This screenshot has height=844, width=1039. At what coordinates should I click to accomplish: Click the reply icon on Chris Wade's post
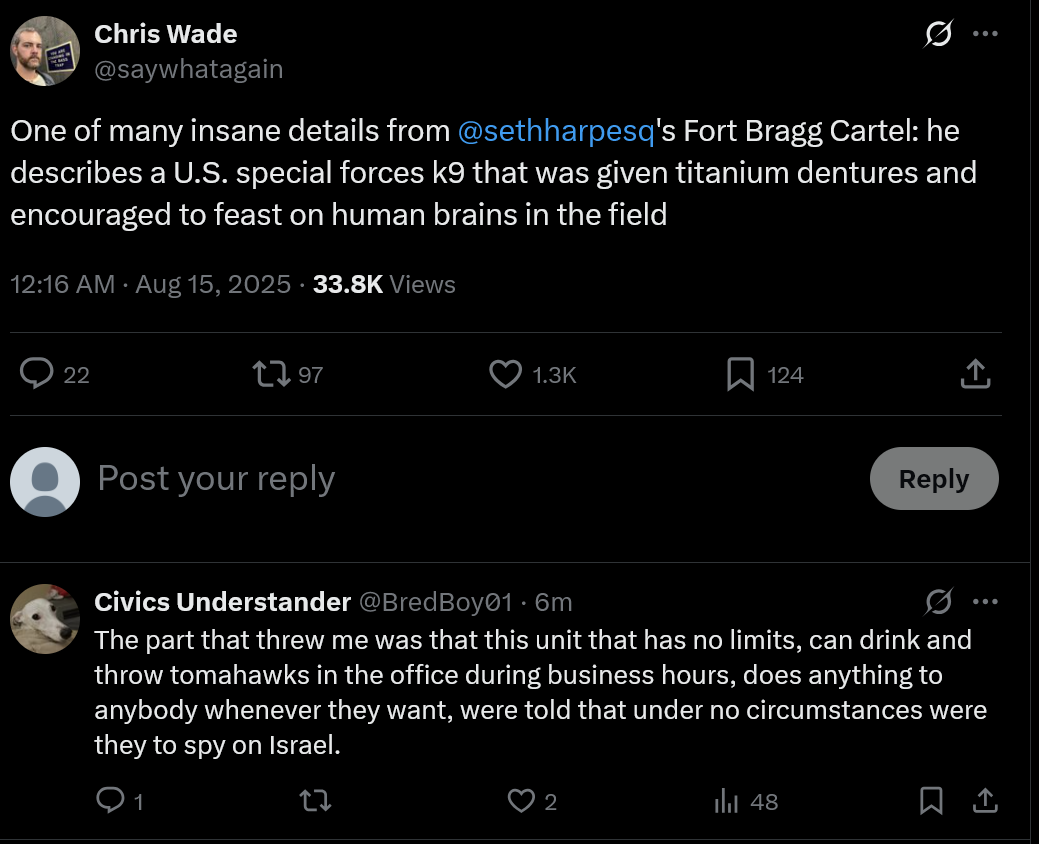click(x=38, y=374)
